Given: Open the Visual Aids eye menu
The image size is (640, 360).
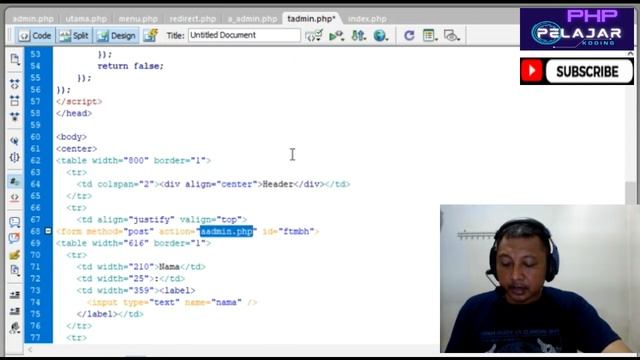Looking at the screenshot, I should (451, 36).
